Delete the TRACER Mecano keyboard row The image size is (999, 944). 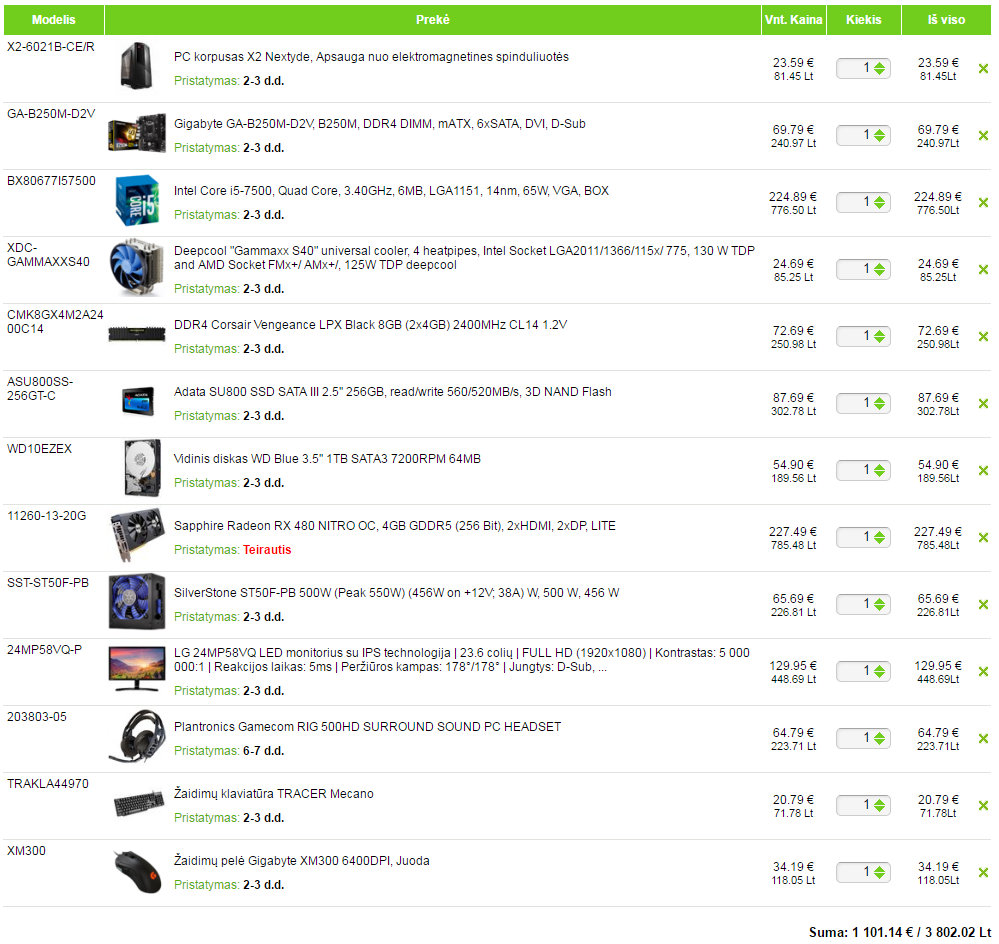coord(983,806)
